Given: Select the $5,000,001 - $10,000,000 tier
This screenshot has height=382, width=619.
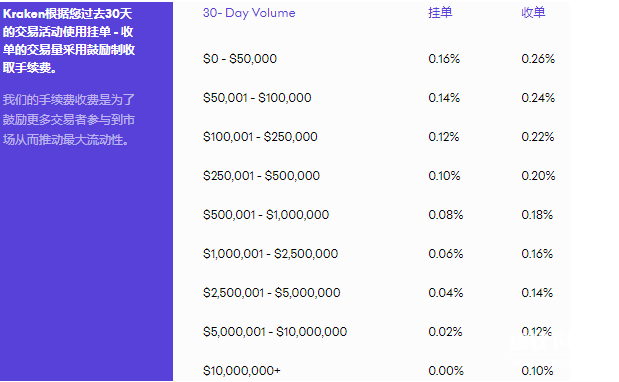Looking at the screenshot, I should [275, 332].
